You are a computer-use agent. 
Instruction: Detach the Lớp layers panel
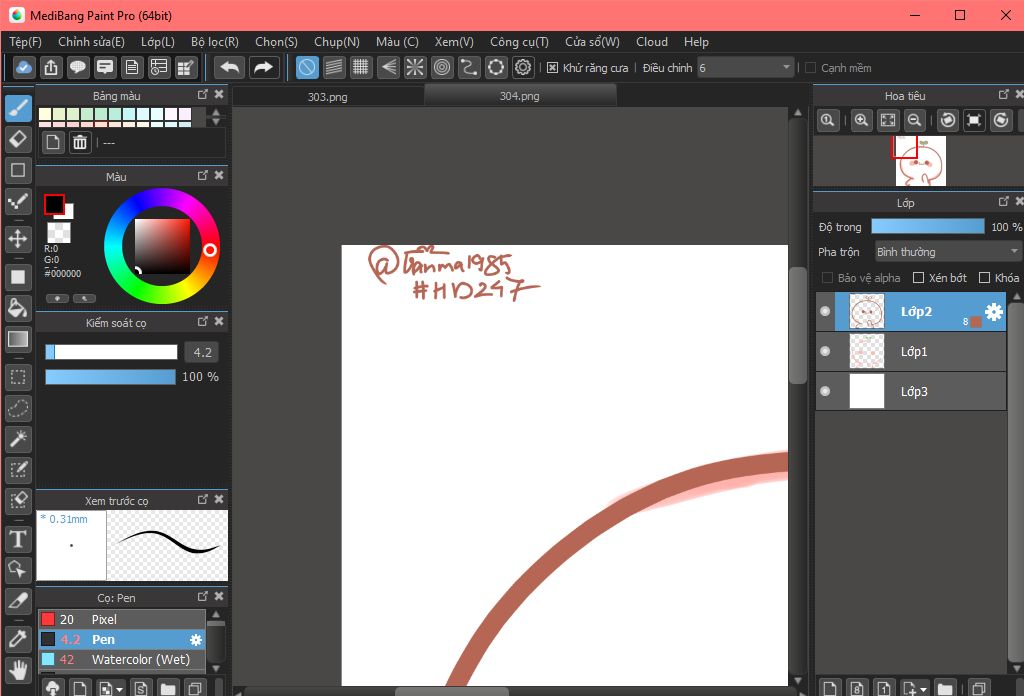click(x=1004, y=202)
